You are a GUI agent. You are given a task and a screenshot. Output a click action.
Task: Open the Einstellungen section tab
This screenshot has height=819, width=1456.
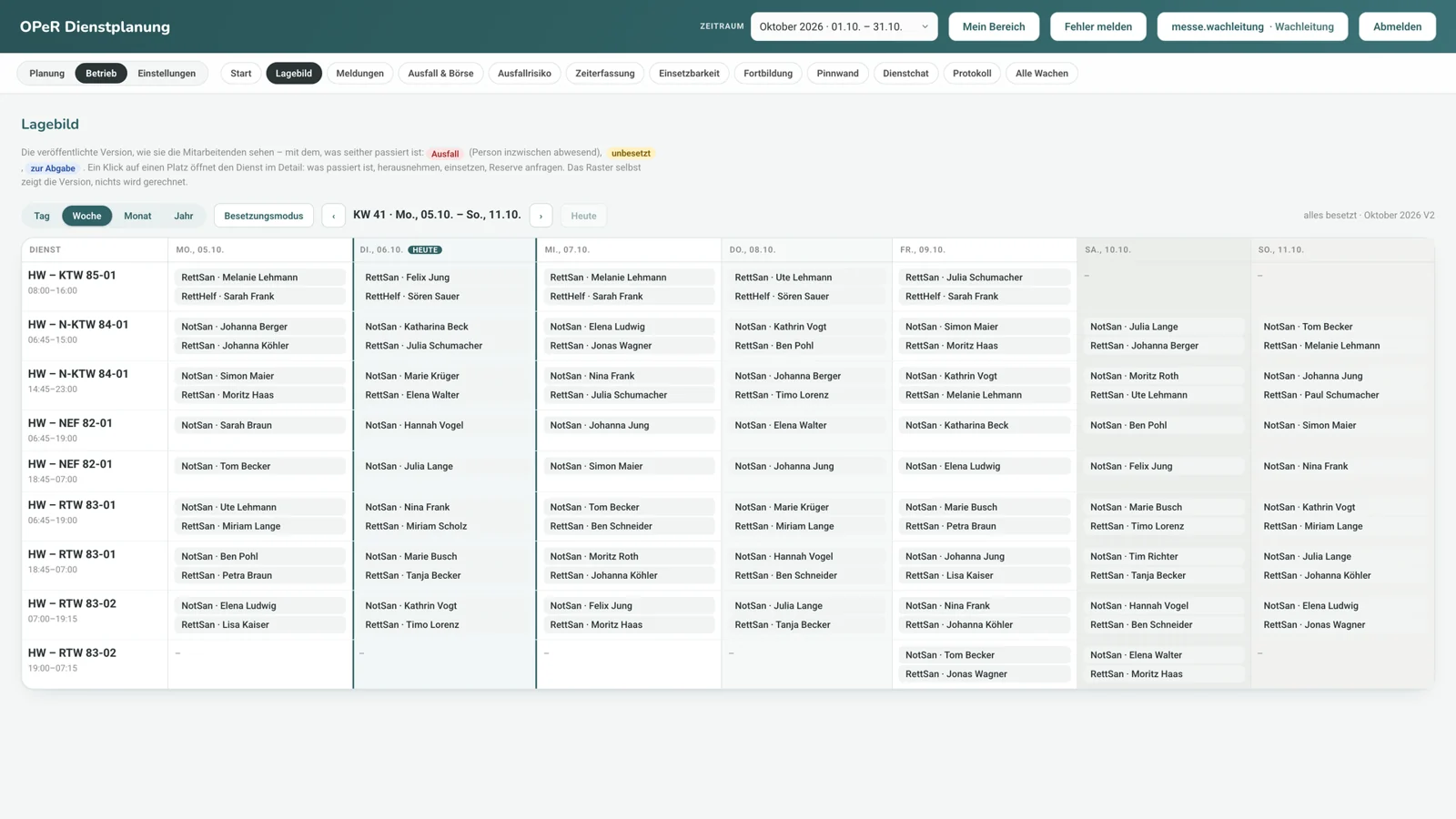(167, 74)
